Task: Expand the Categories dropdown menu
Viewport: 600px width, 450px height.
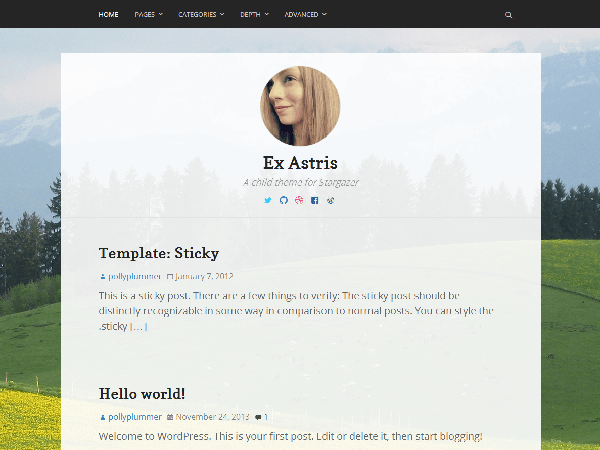Action: point(201,14)
